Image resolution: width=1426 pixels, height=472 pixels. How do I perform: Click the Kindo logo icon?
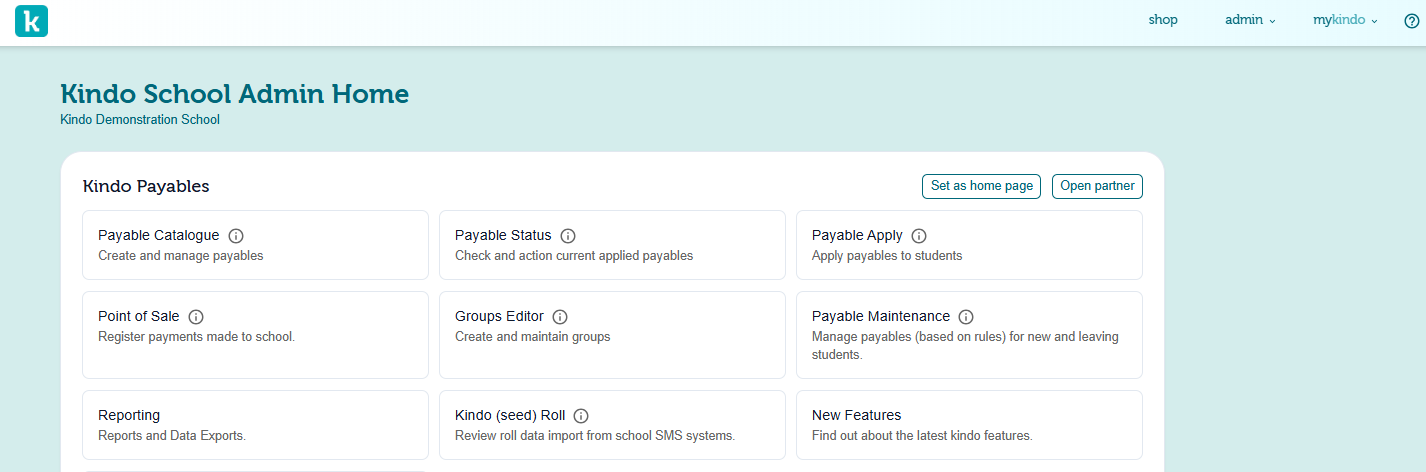(x=32, y=21)
